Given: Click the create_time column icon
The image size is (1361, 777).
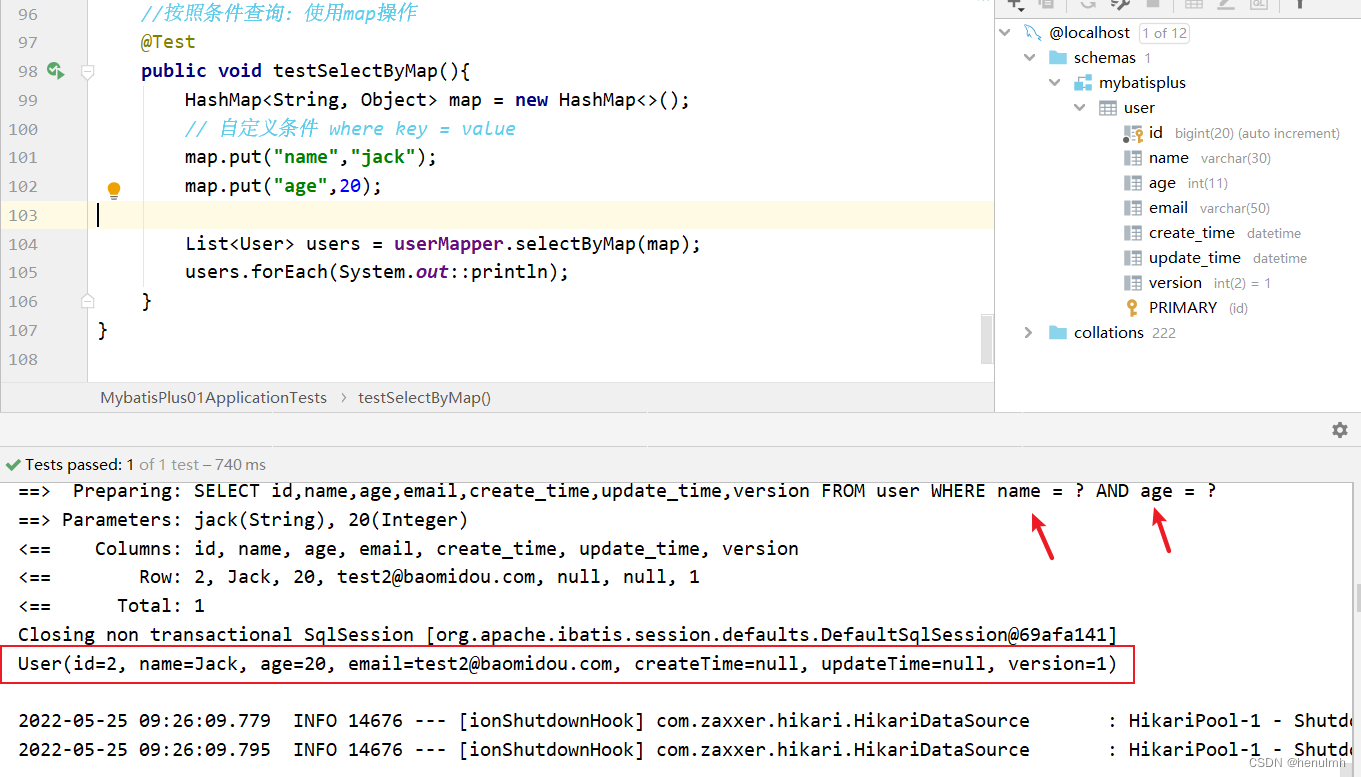Looking at the screenshot, I should click(1133, 233).
